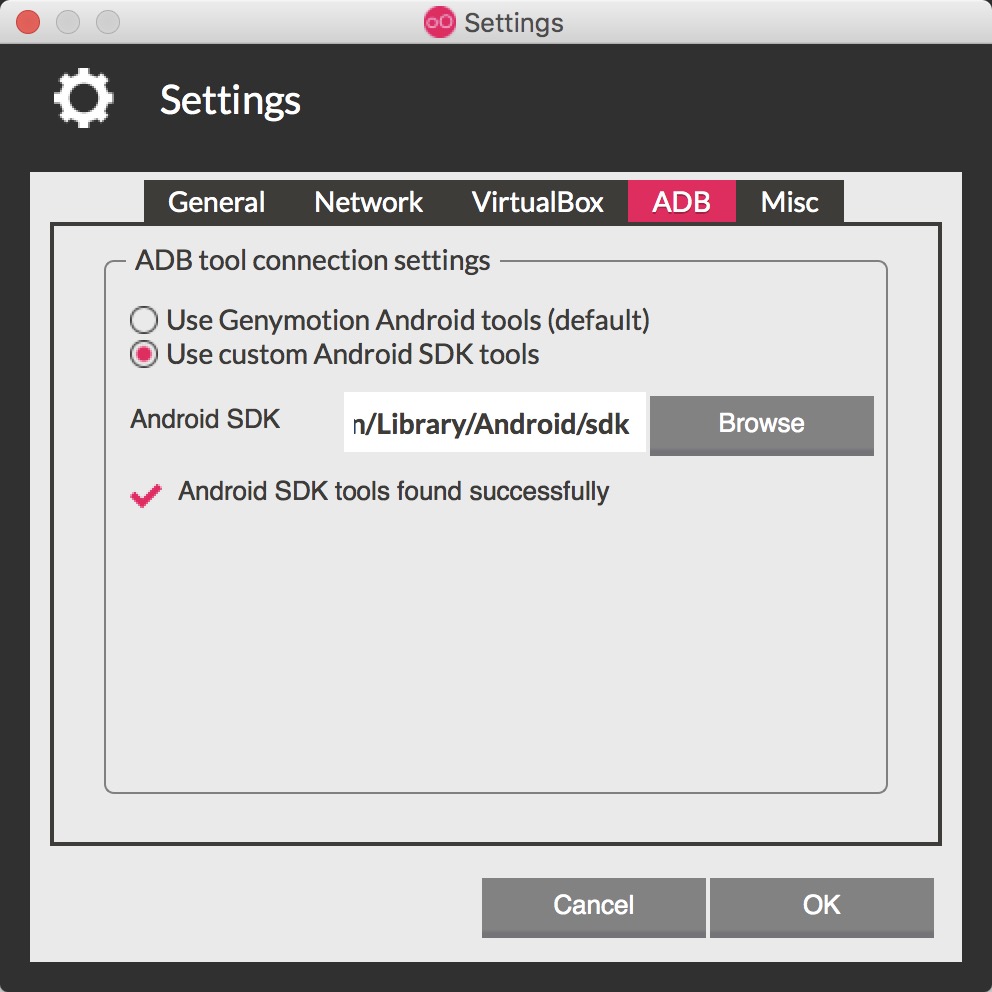Viewport: 992px width, 992px height.
Task: Click the pink success checkmark icon
Action: coord(146,495)
